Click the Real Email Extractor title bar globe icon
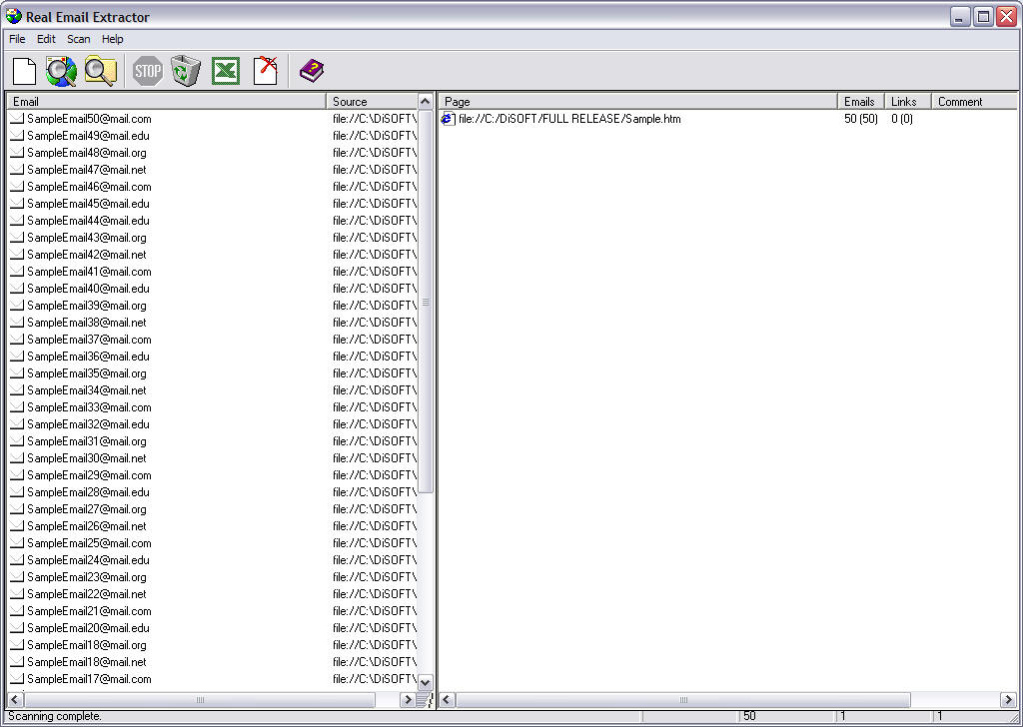Screen dimensions: 1023x727 tap(14, 16)
